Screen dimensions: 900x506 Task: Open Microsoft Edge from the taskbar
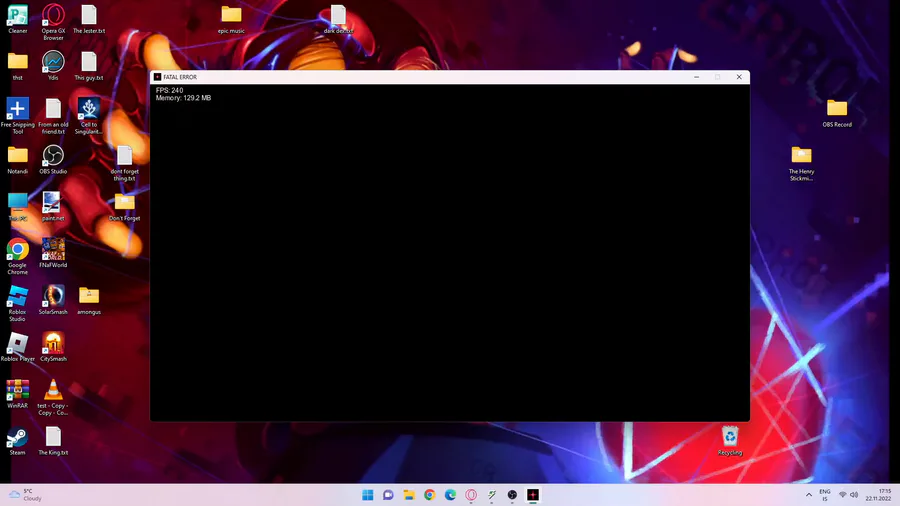pos(451,495)
